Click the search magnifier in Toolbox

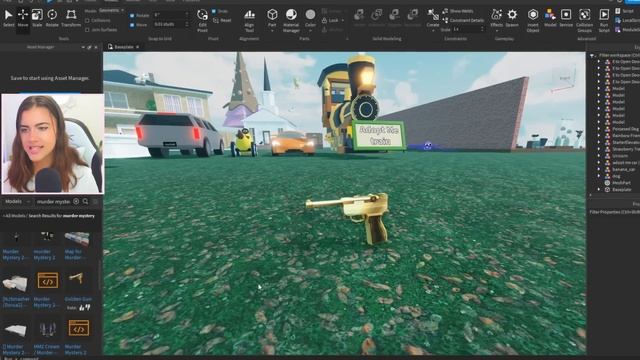click(85, 201)
